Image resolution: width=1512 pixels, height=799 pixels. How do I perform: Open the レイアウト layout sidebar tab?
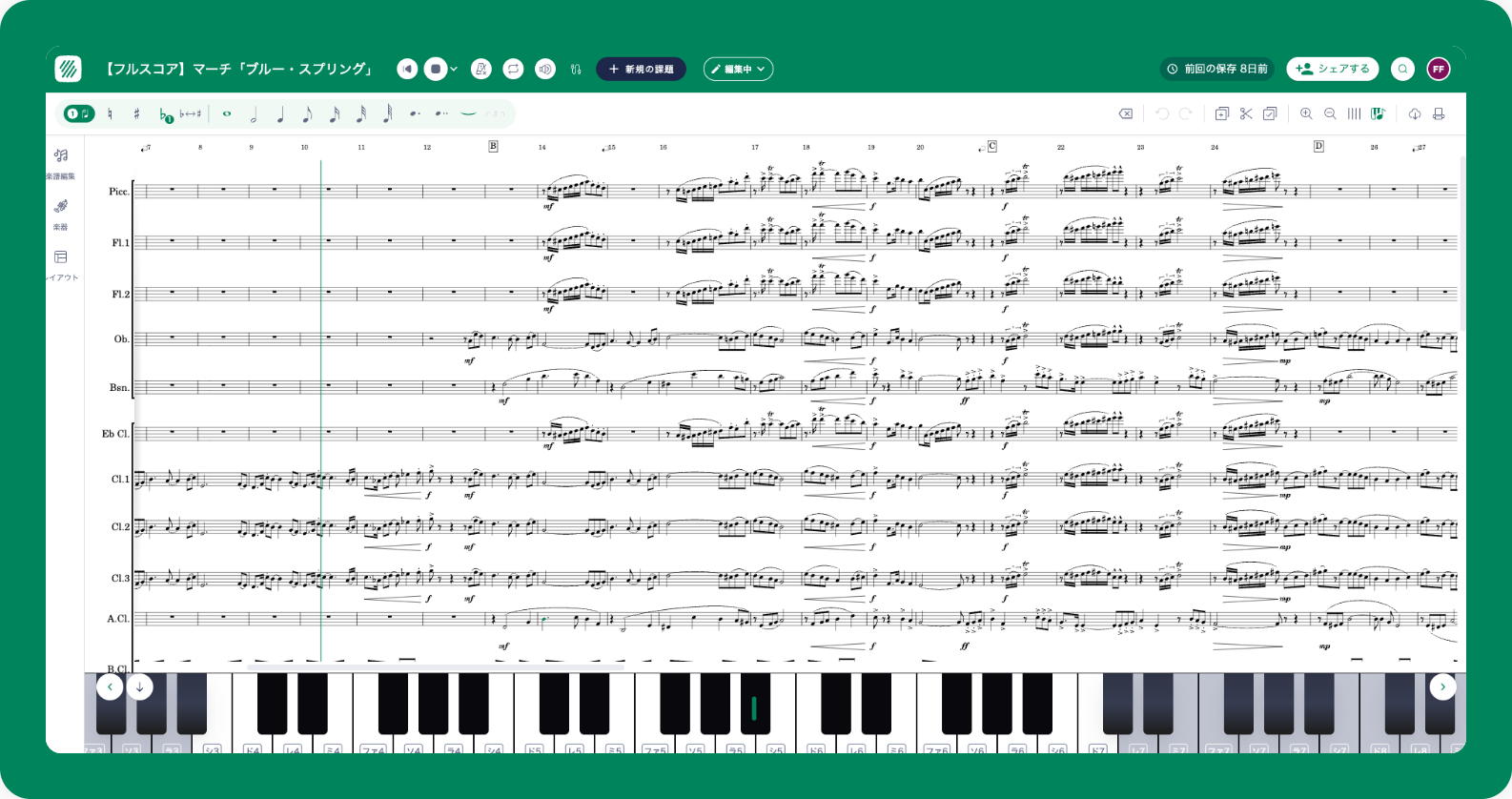61,265
